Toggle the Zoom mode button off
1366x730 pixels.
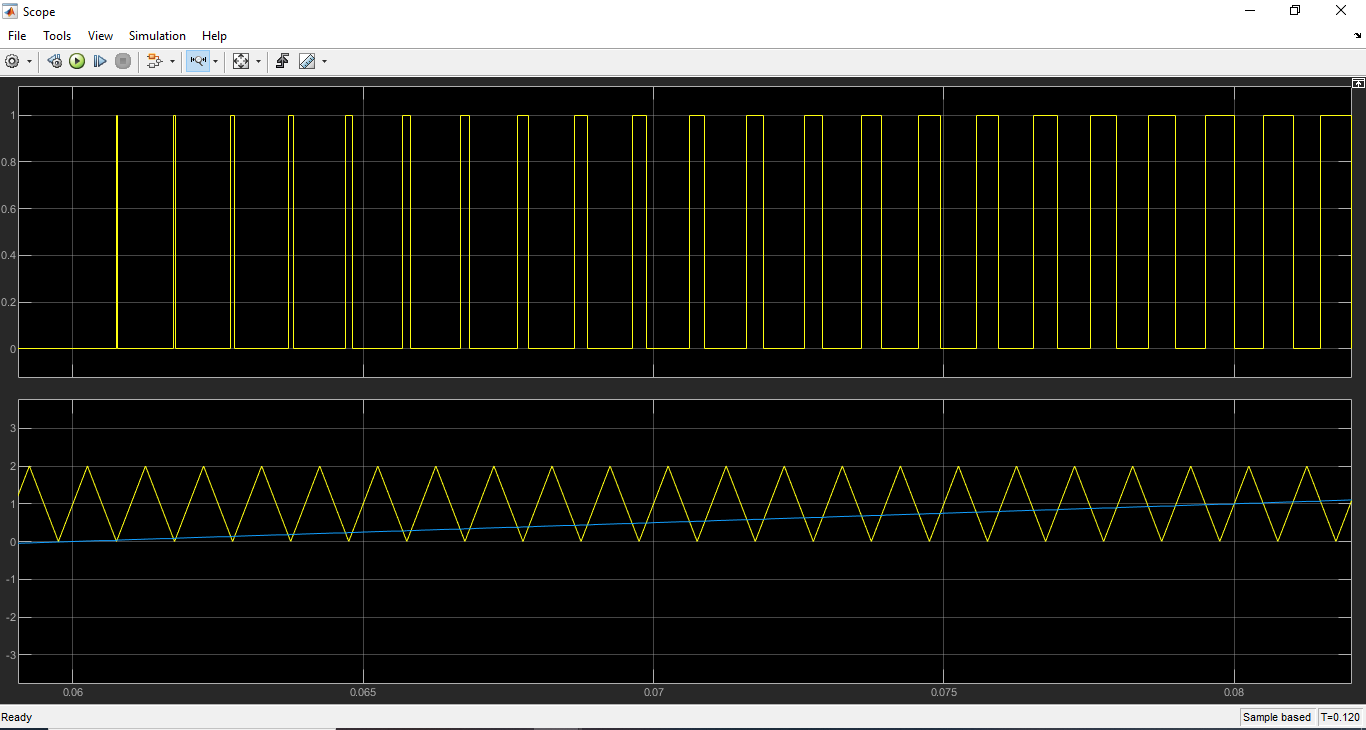[198, 61]
